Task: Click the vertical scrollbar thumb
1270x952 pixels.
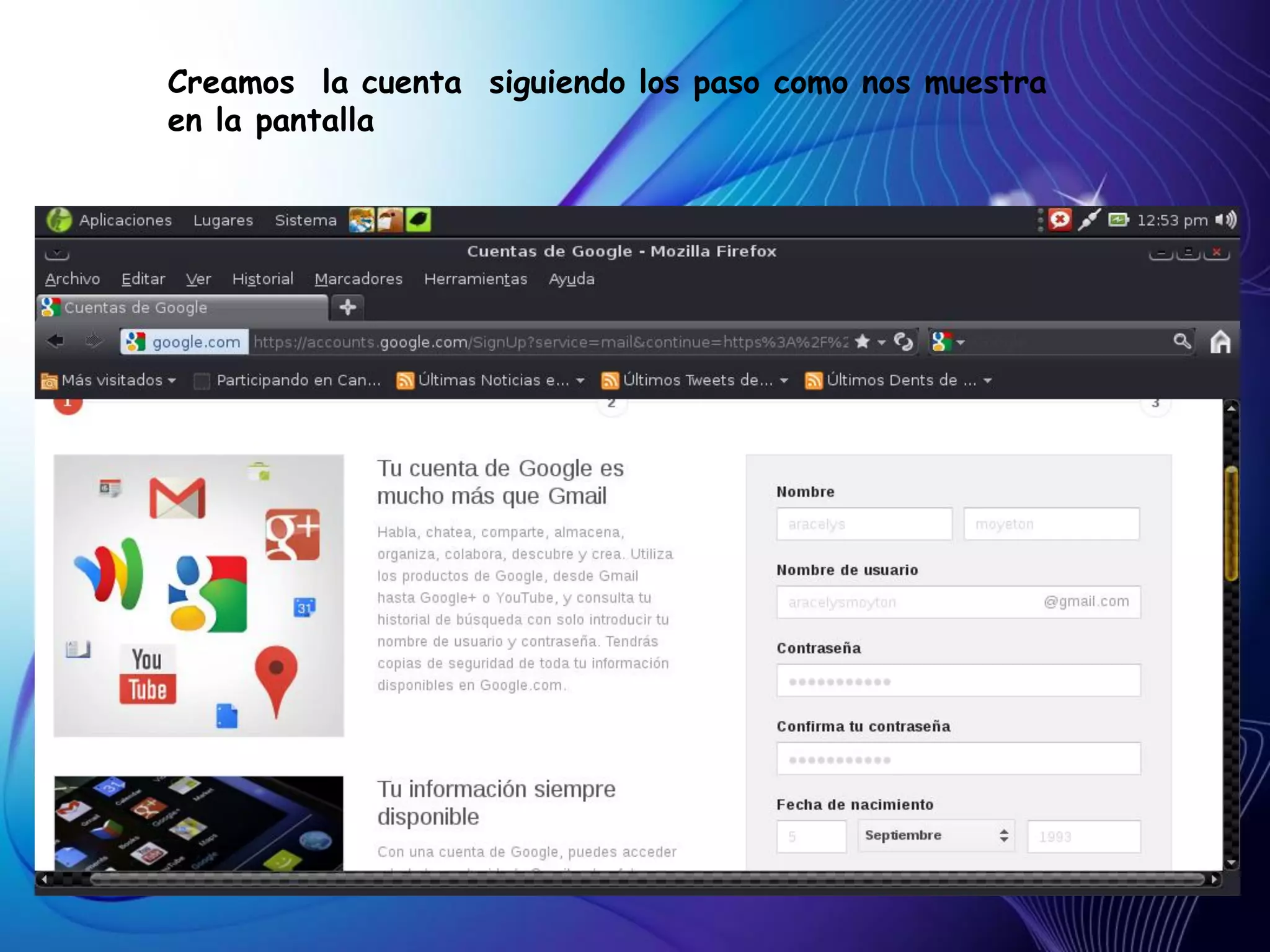Action: point(1232,524)
